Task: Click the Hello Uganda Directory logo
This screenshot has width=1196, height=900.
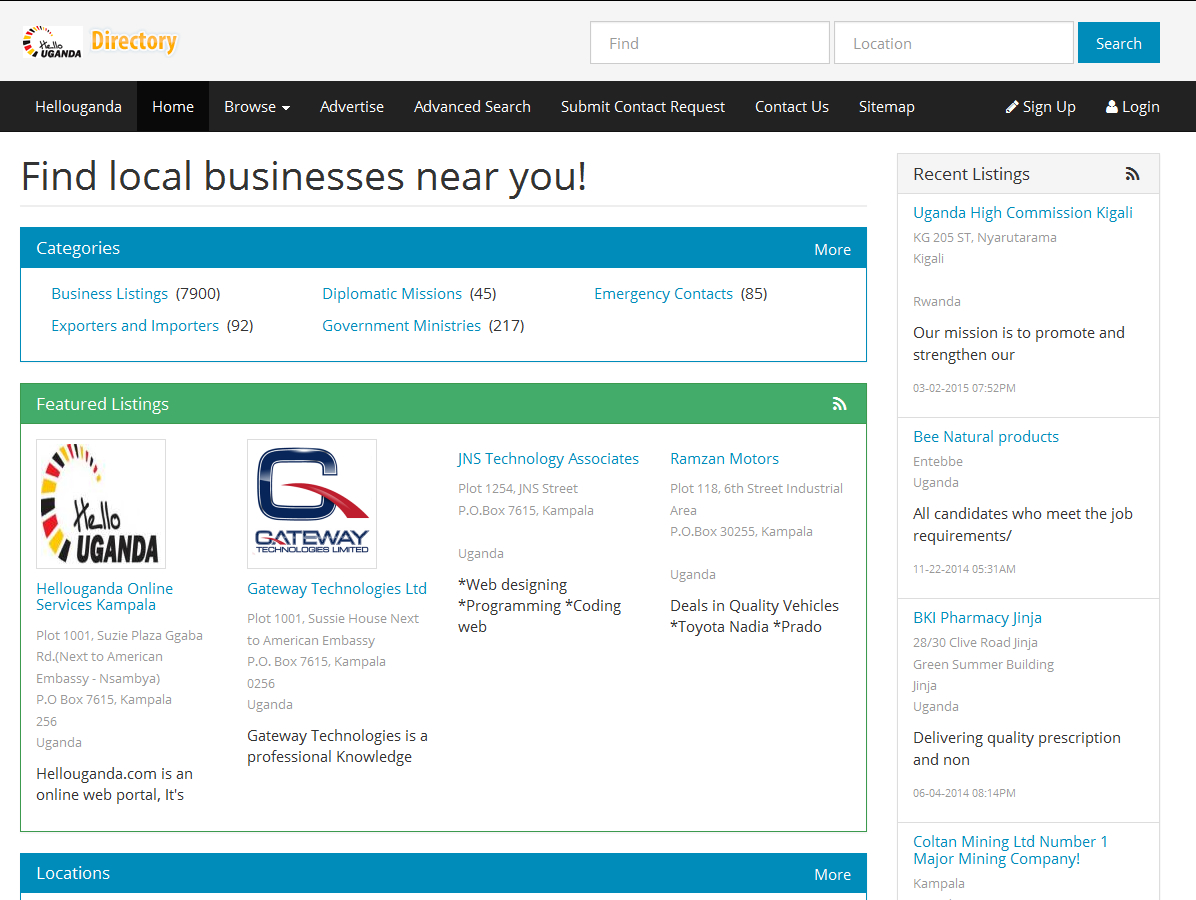Action: click(100, 42)
